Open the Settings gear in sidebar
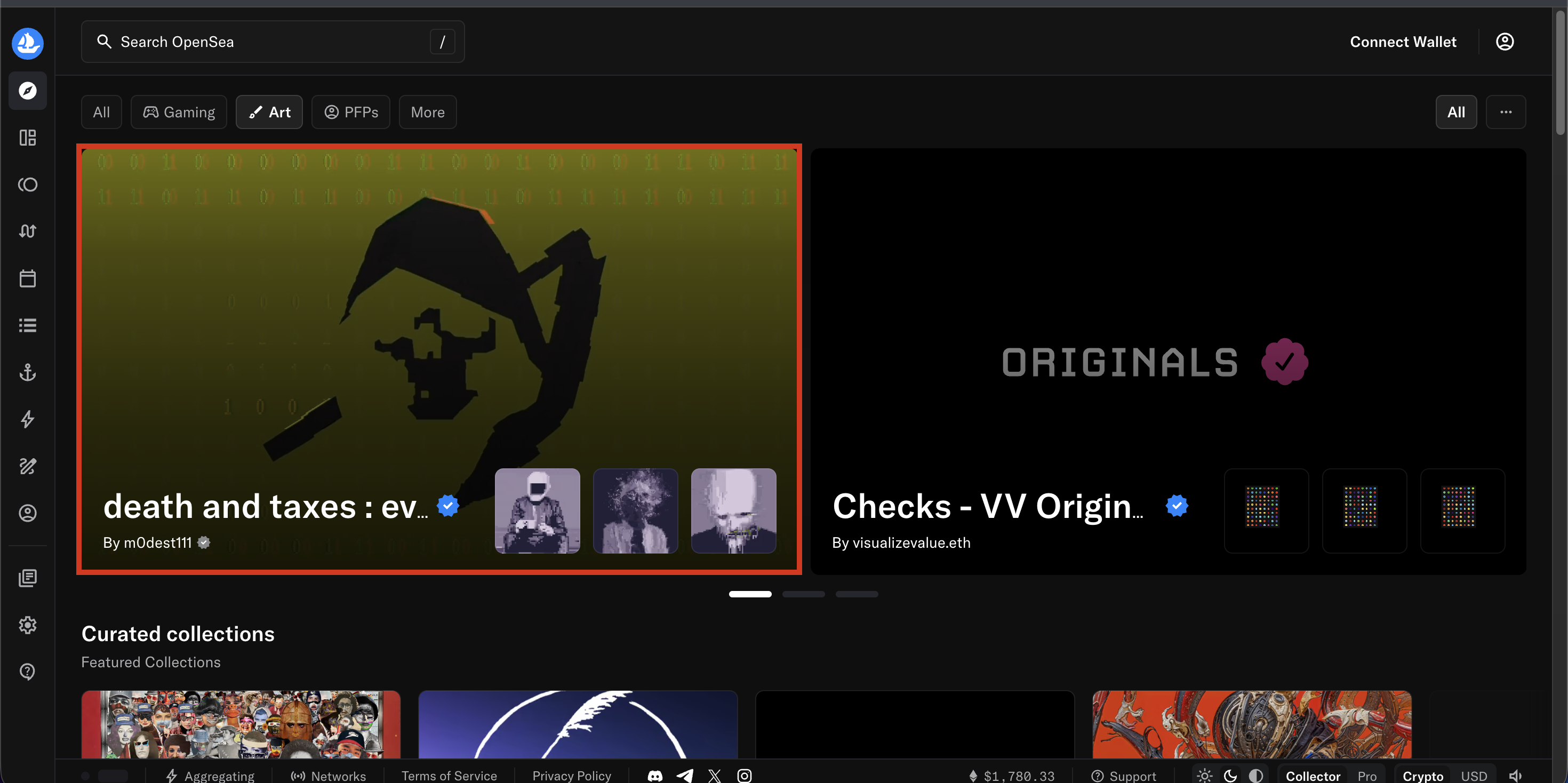Image resolution: width=1568 pixels, height=783 pixels. [x=27, y=625]
